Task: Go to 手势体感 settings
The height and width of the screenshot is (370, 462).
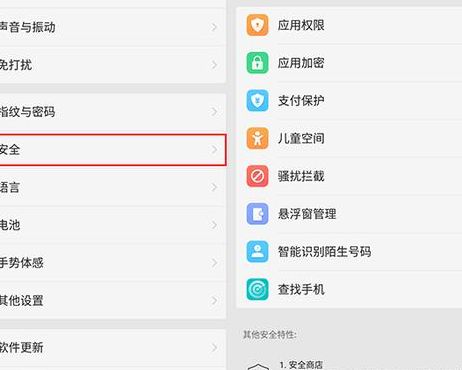Action: 113,263
